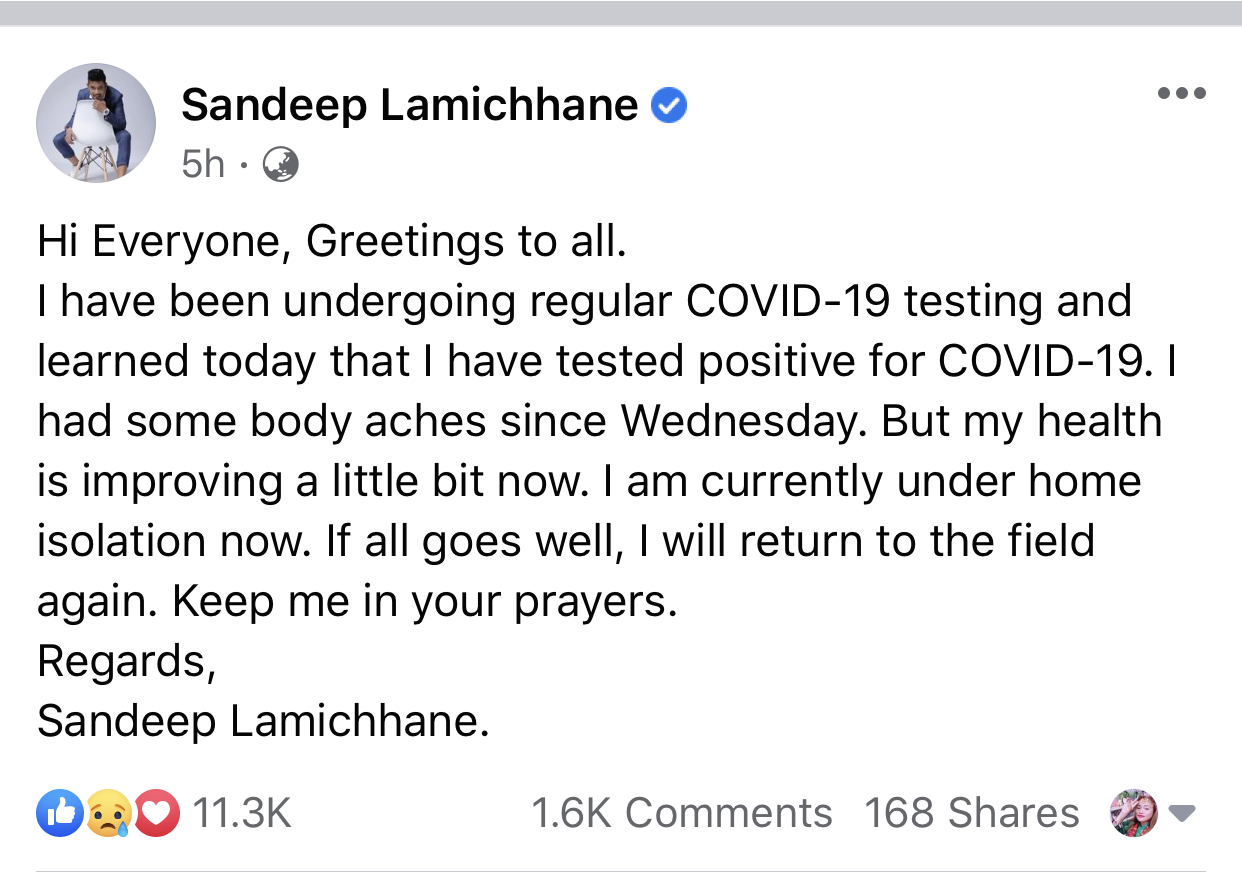Open the post's three-dot options menu
The width and height of the screenshot is (1242, 889).
coord(1182,94)
